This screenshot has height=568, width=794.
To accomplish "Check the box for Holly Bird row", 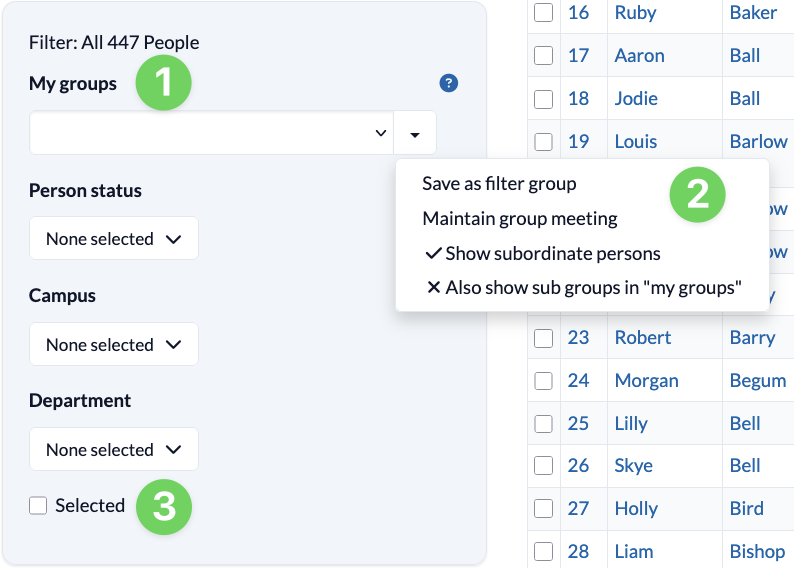I will click(543, 508).
